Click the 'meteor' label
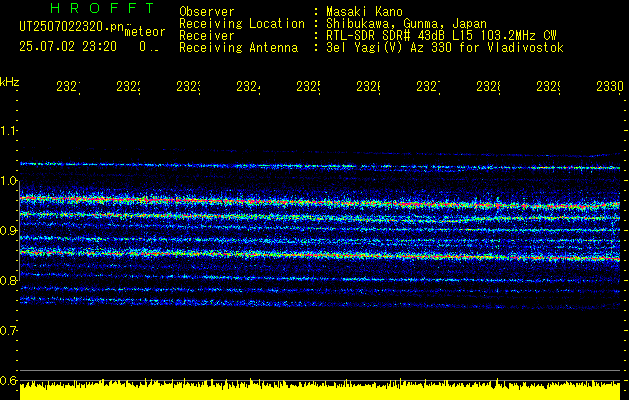Screen dimensions: 629x400 pyautogui.click(x=145, y=32)
